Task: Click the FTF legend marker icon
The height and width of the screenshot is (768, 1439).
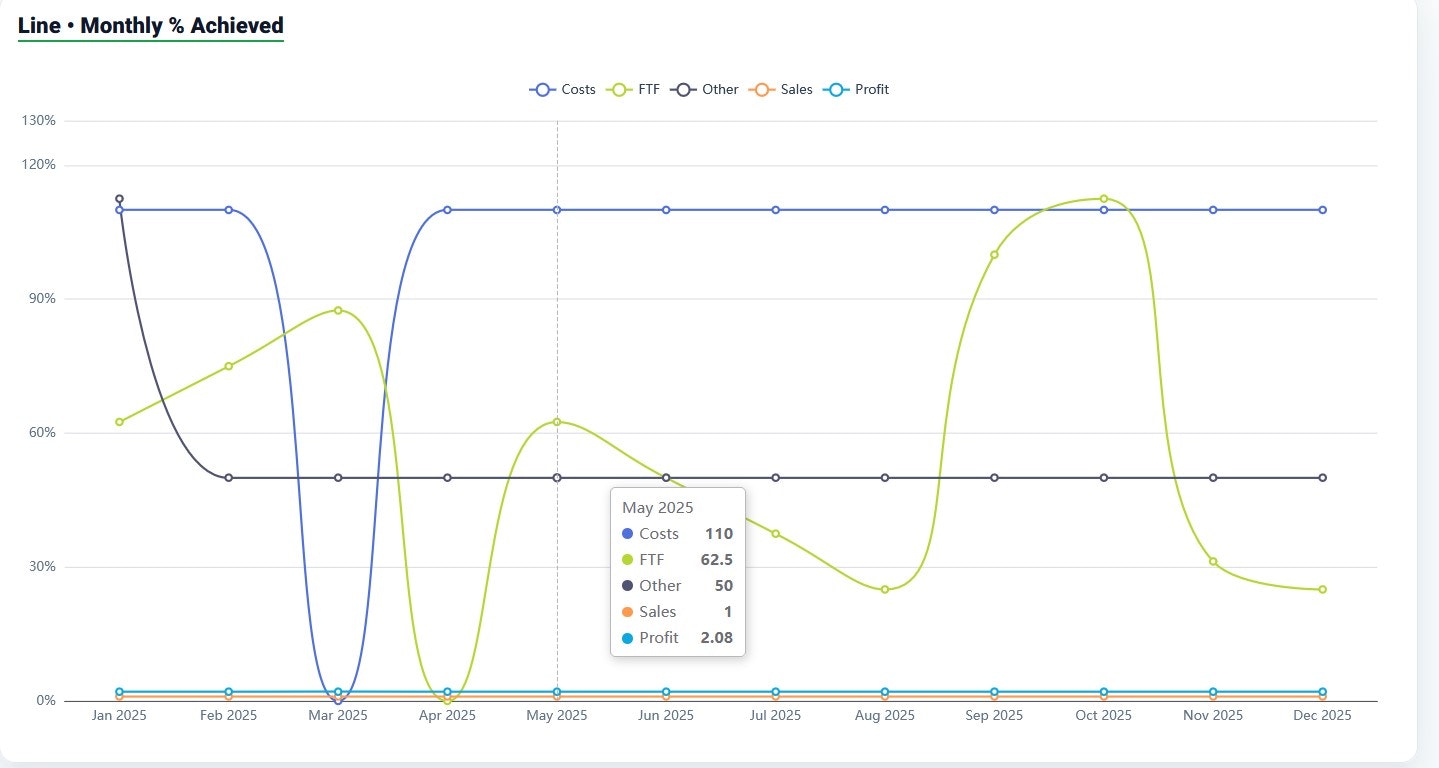Action: (620, 89)
